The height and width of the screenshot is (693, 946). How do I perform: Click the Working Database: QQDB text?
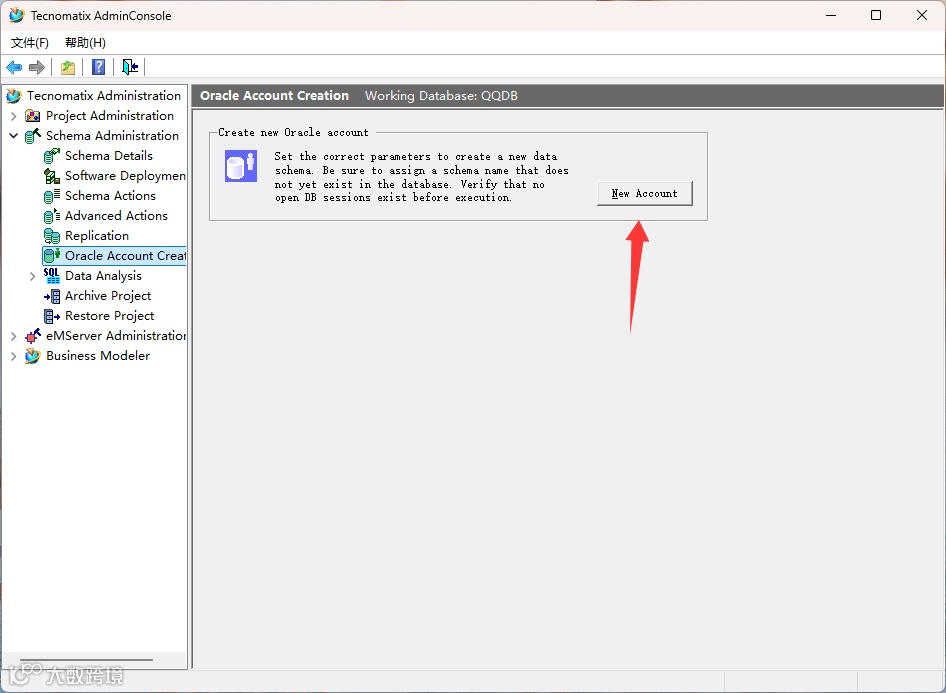pos(441,96)
